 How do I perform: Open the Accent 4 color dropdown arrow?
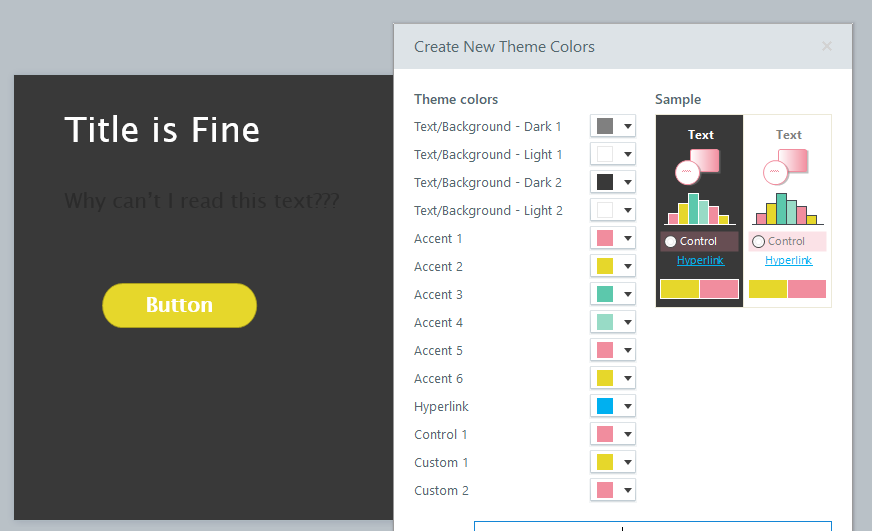pos(627,323)
